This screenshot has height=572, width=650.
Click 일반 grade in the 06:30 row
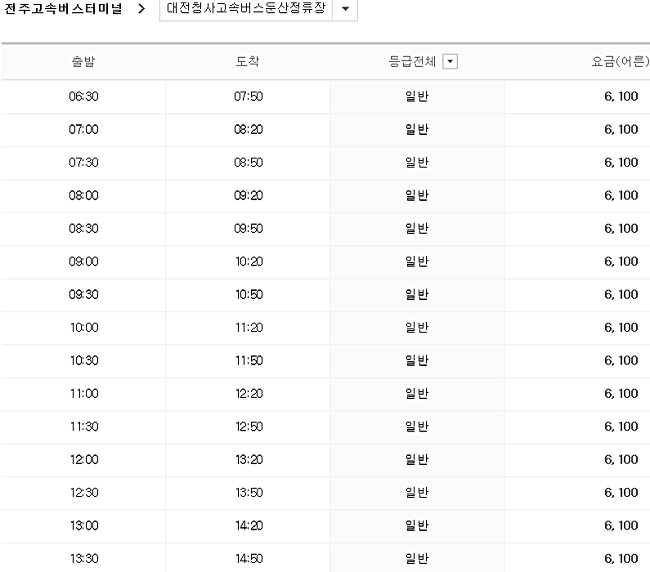[x=417, y=96]
